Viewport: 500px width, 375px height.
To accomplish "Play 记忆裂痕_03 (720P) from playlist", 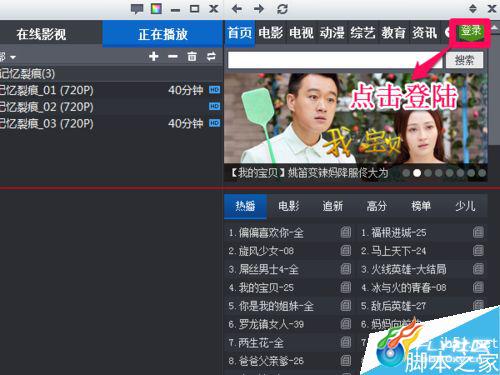I will coord(111,123).
